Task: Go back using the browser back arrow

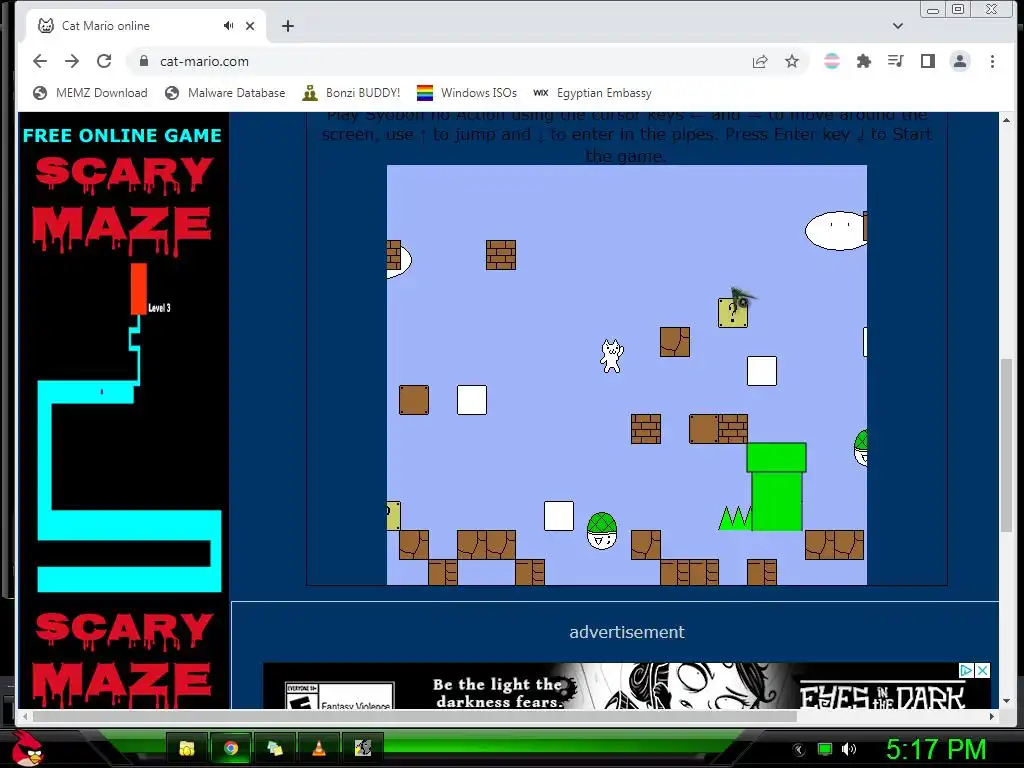Action: click(40, 61)
